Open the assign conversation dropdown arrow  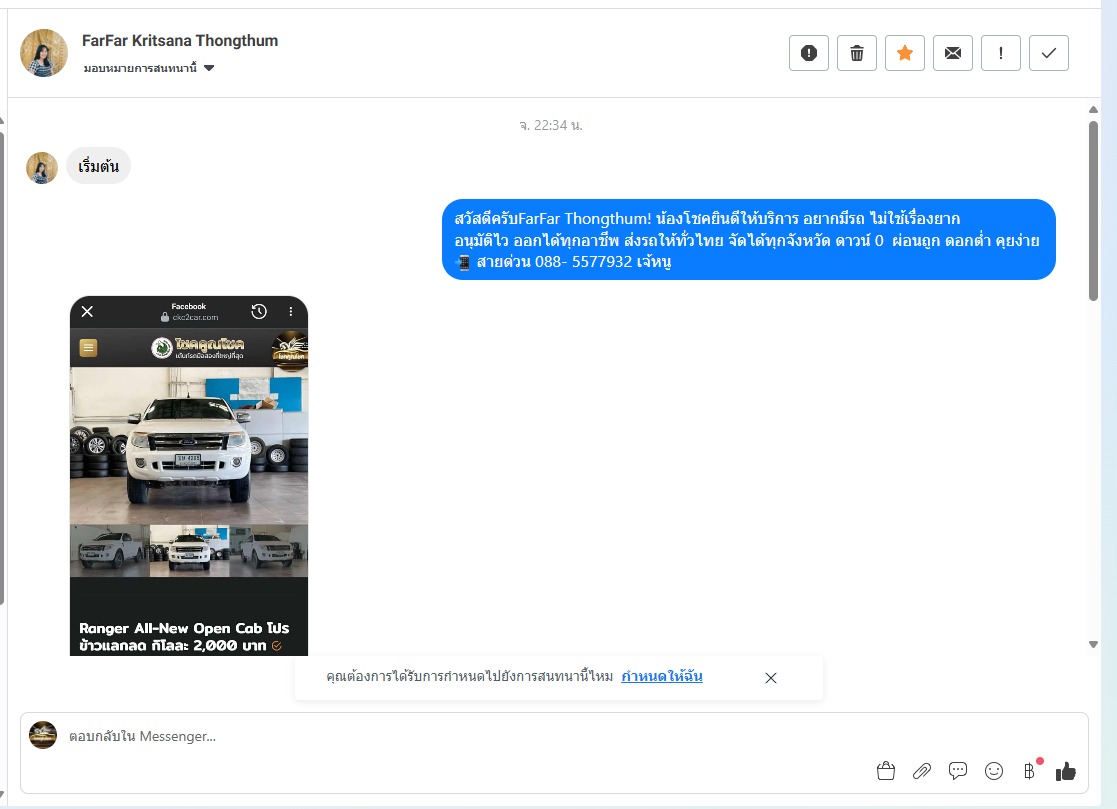pos(209,68)
